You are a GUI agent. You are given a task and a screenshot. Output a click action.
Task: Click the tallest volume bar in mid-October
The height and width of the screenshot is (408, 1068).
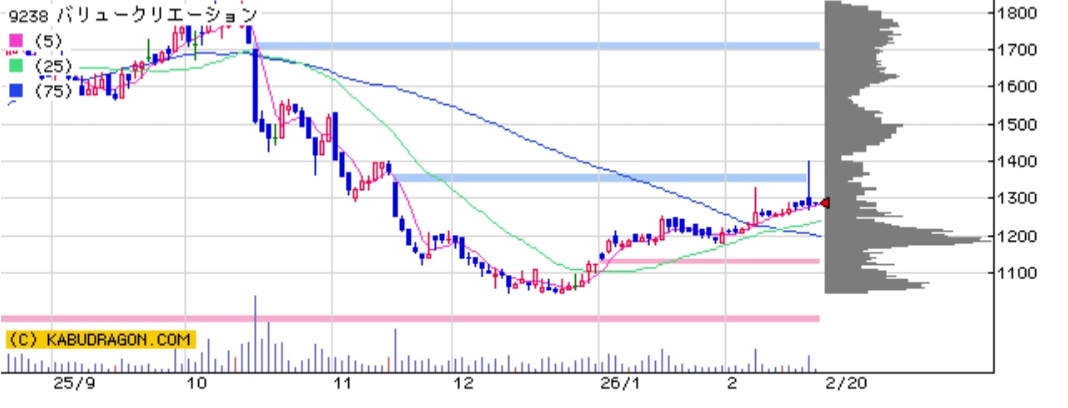pyautogui.click(x=256, y=335)
